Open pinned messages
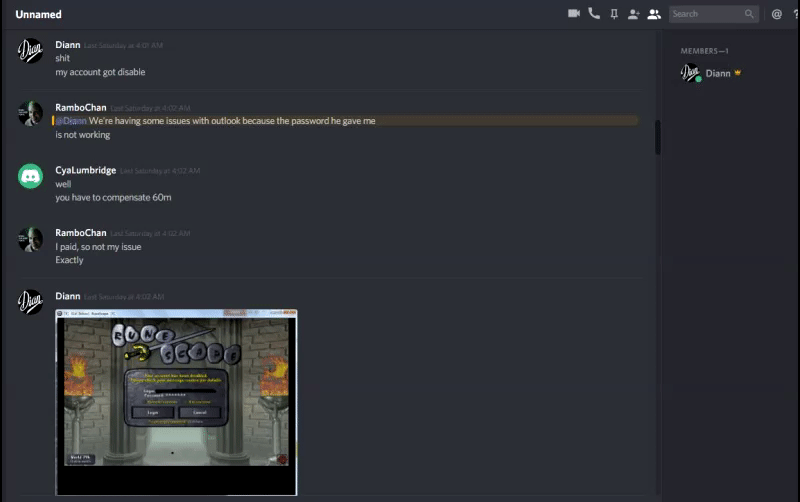 (x=614, y=14)
